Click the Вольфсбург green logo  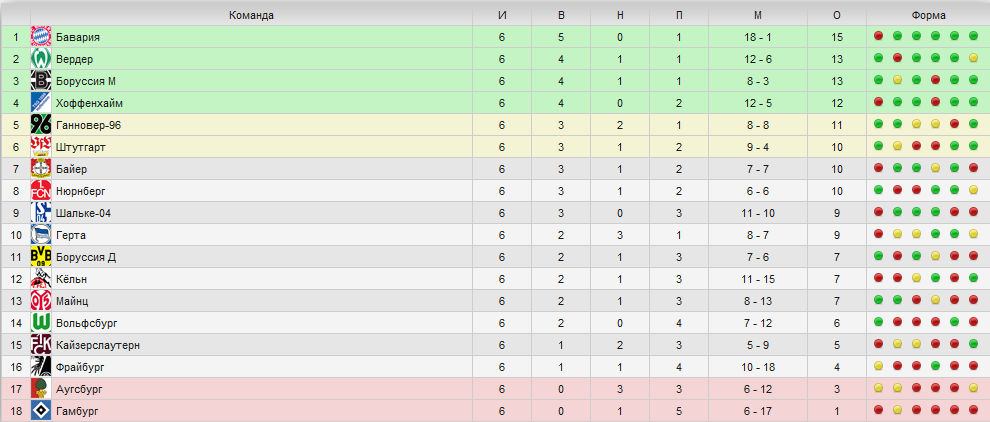[41, 323]
